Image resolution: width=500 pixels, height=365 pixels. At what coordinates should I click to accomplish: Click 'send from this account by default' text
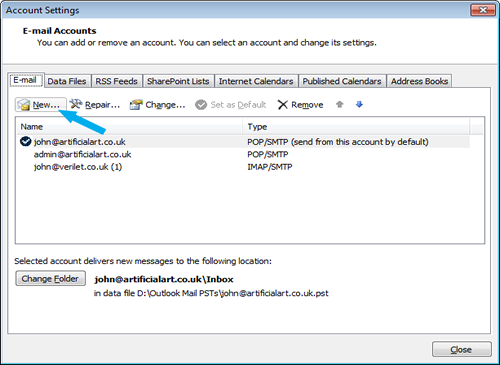point(360,142)
